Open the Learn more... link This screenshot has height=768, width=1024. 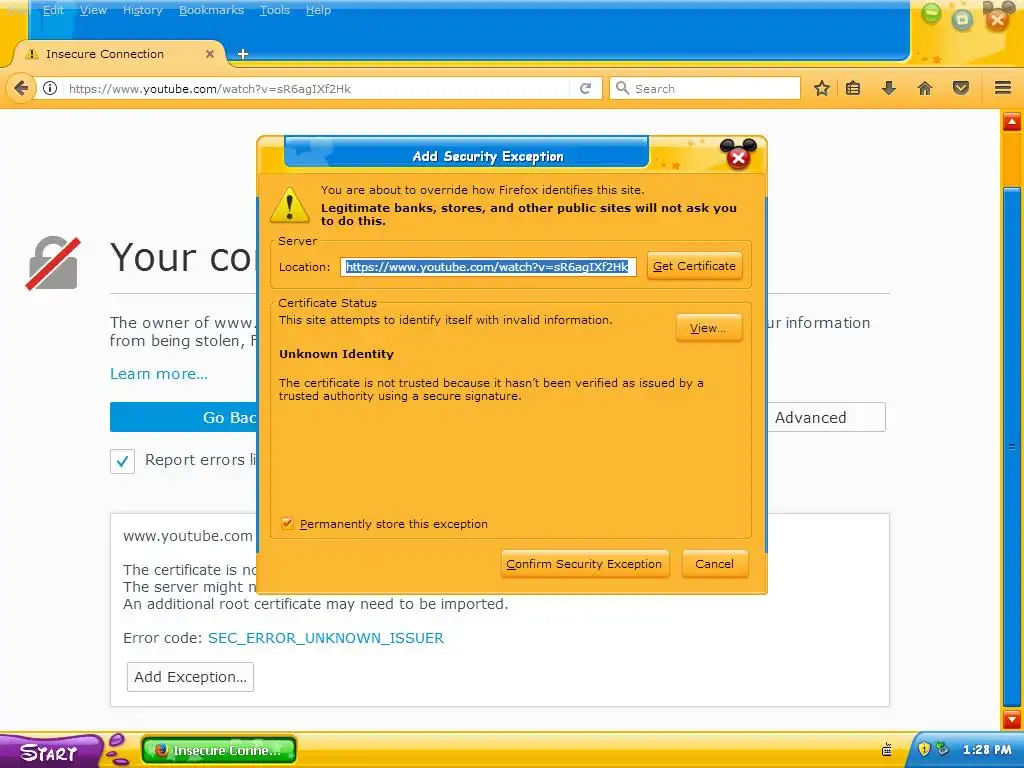[159, 374]
